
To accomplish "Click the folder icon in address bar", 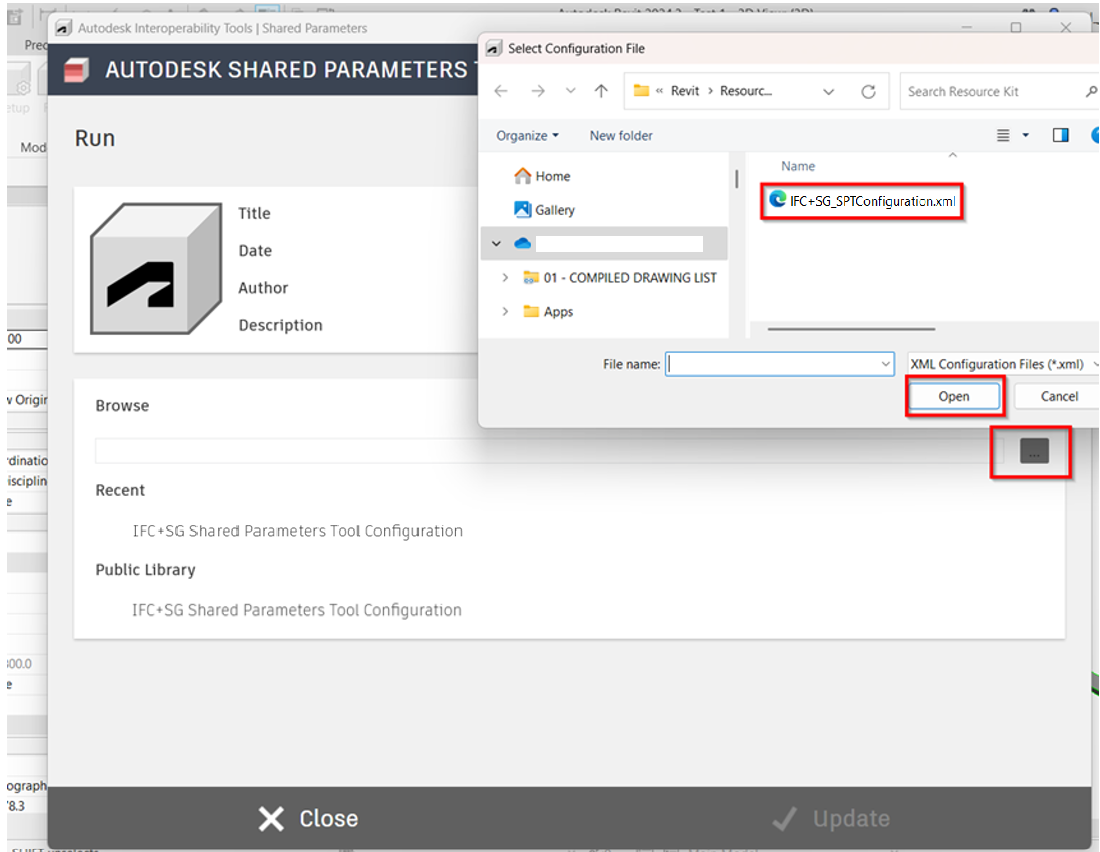I will coord(641,91).
